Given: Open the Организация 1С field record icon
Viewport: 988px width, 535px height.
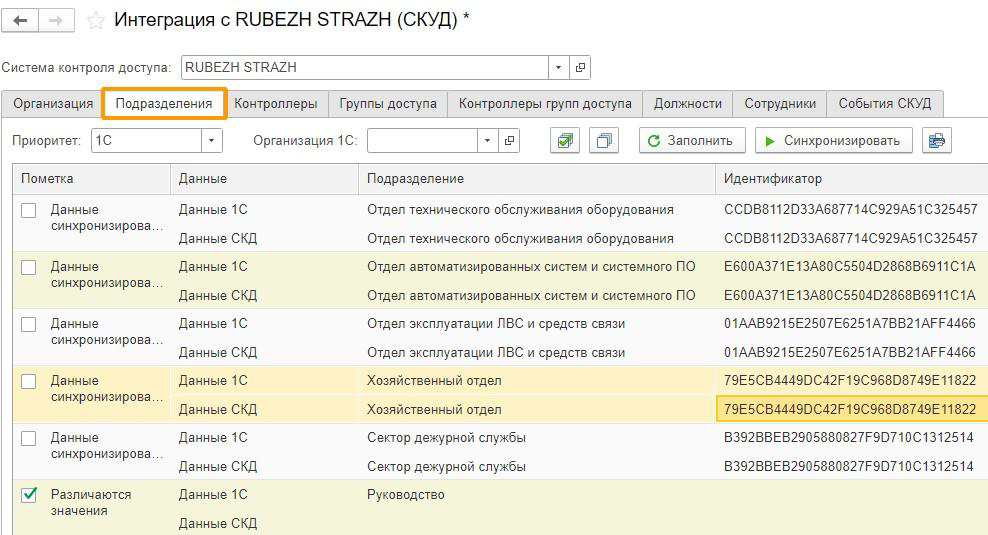Looking at the screenshot, I should pos(510,141).
